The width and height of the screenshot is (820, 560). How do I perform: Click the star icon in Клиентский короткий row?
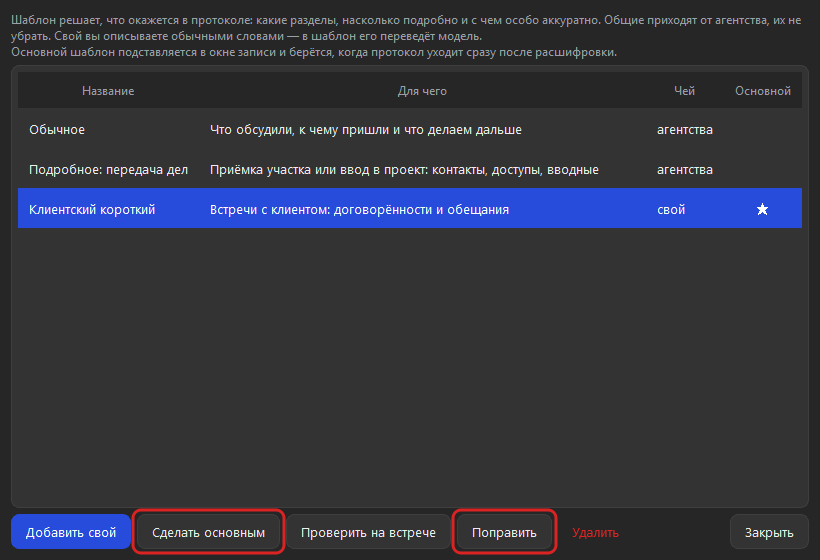(762, 209)
